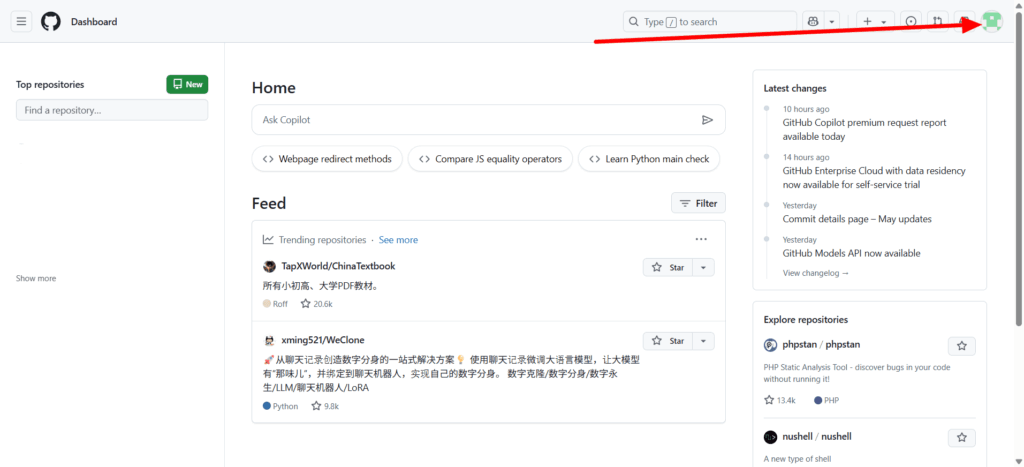Screen dimensions: 1024x467
Task: Open the Feed Filter button
Action: pyautogui.click(x=698, y=203)
